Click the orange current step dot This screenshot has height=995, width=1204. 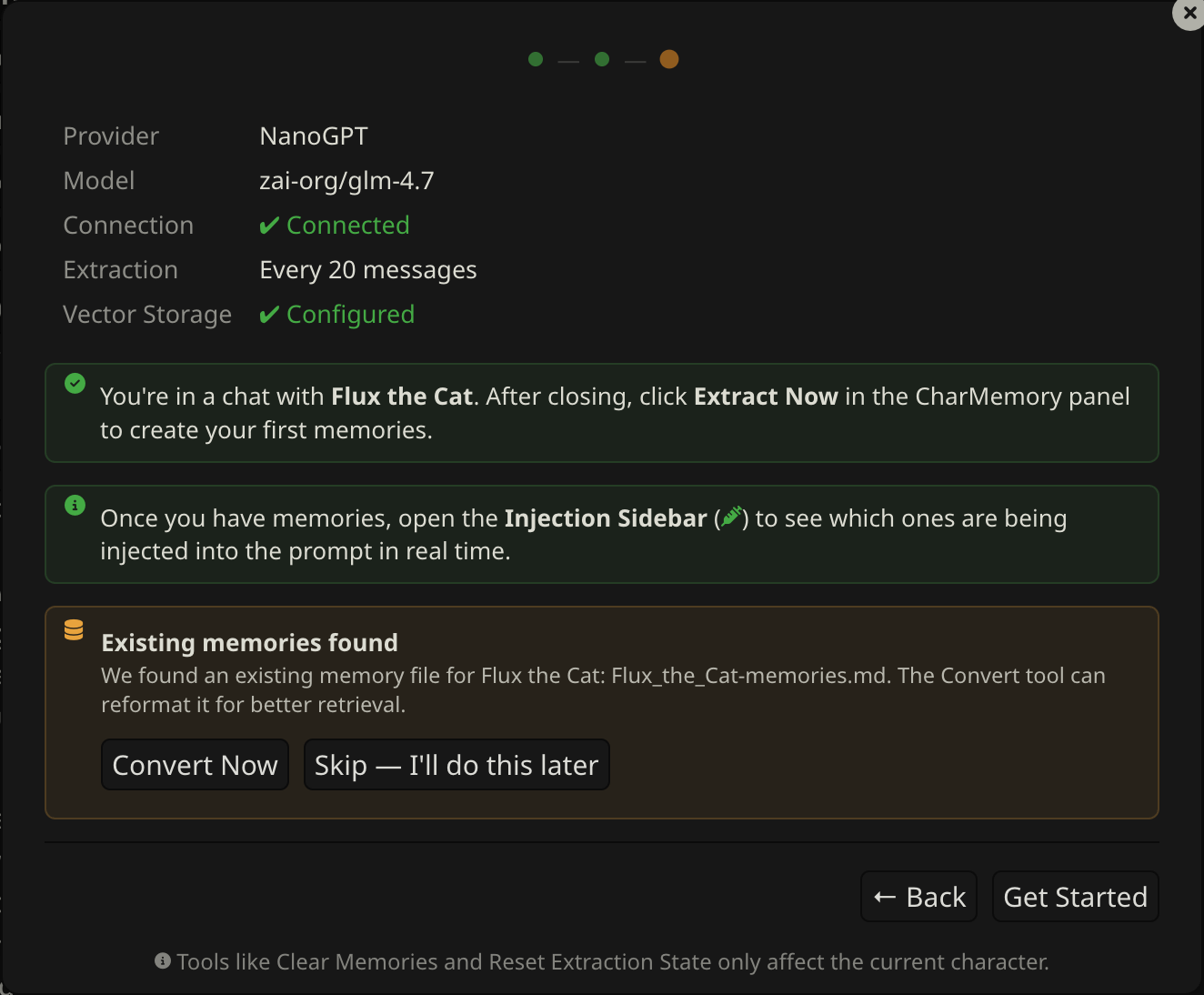tap(669, 59)
